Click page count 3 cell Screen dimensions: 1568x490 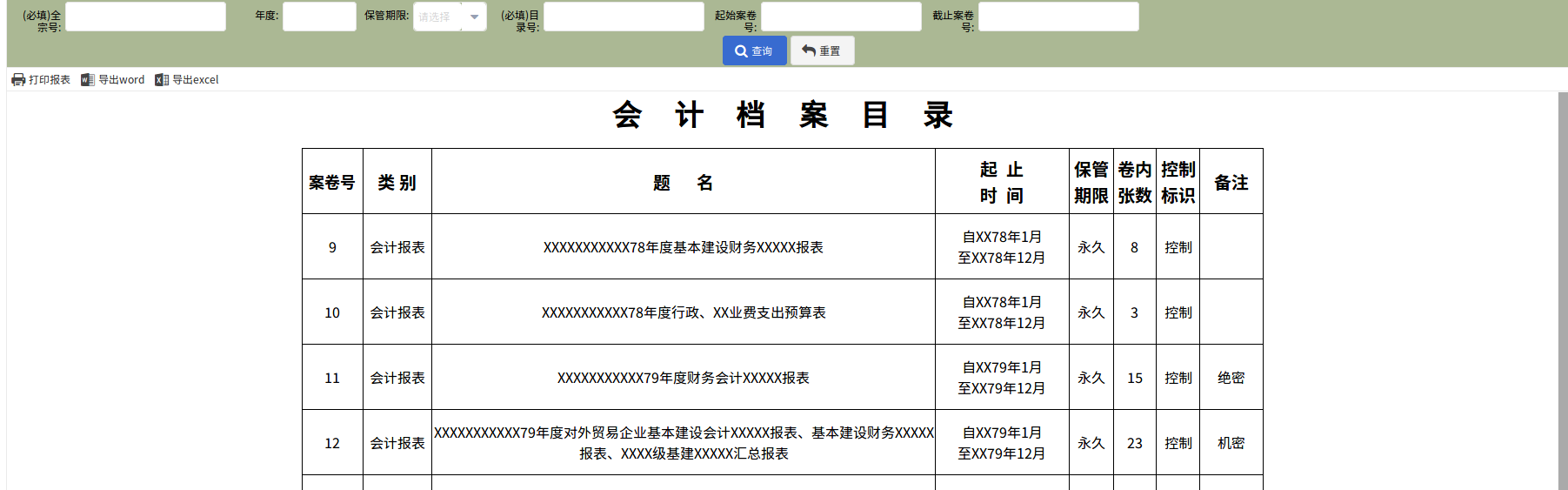pyautogui.click(x=1135, y=312)
